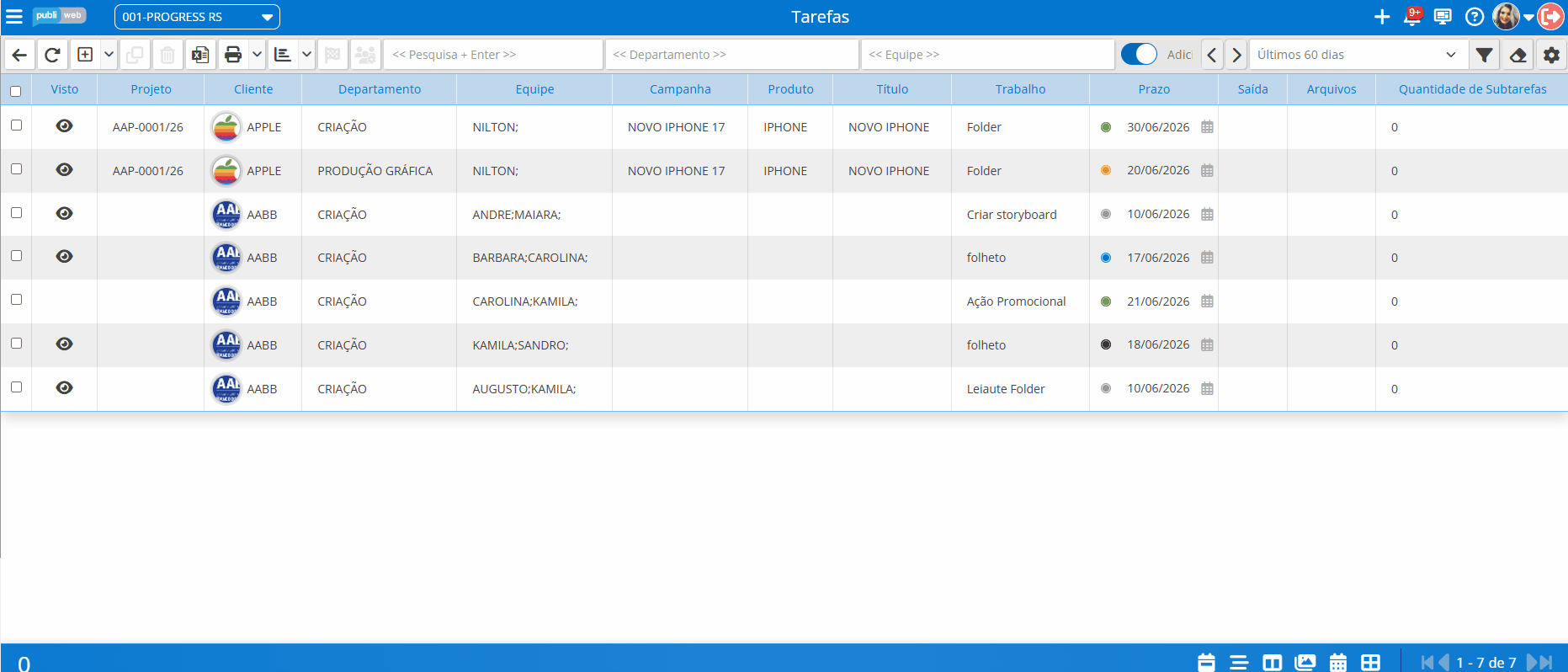Expand the Últimos 60 dias dropdown
The width and height of the screenshot is (1568, 672).
coord(1358,55)
